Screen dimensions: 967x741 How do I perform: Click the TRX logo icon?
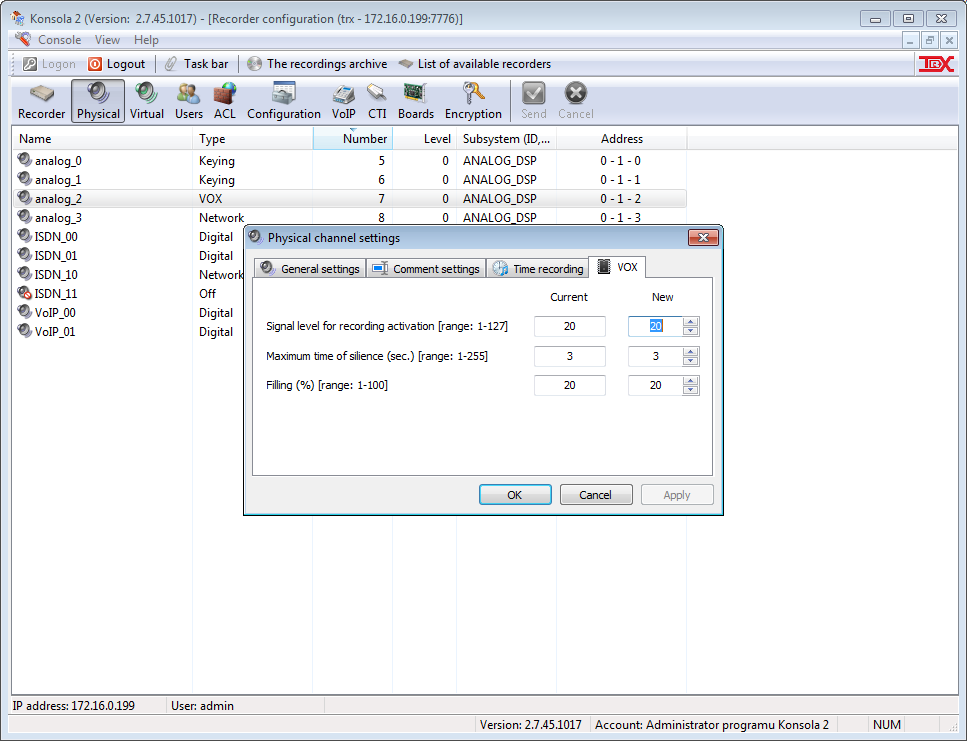(936, 63)
